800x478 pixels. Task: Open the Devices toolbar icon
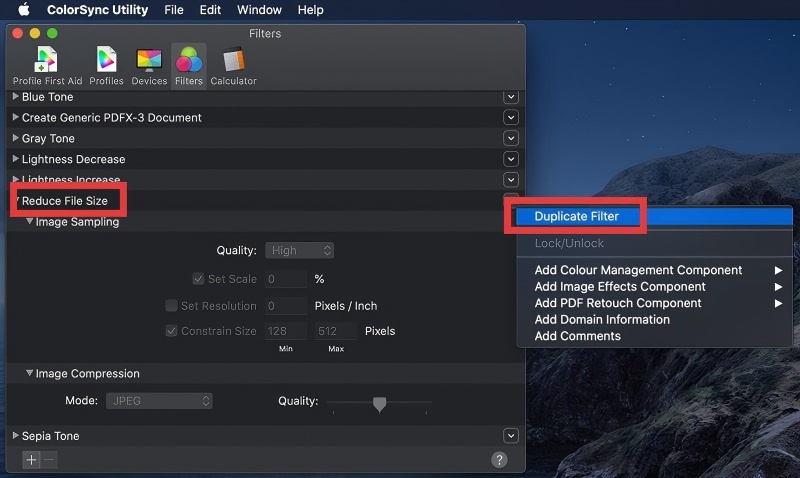click(149, 64)
